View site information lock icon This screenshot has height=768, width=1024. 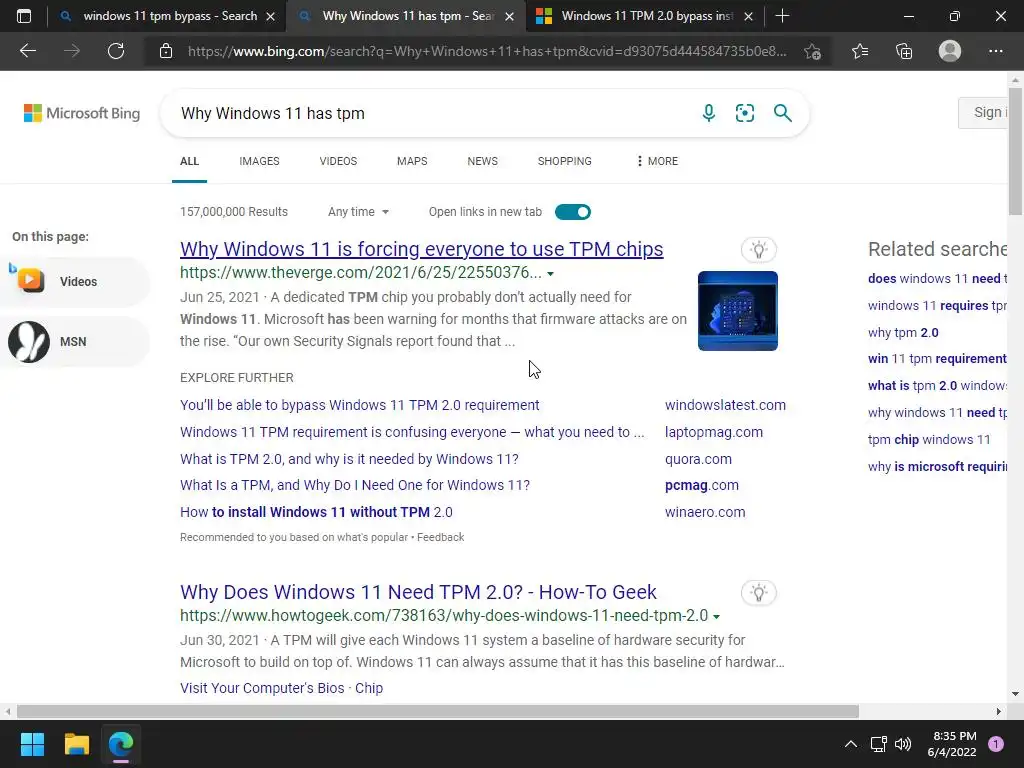[x=166, y=51]
